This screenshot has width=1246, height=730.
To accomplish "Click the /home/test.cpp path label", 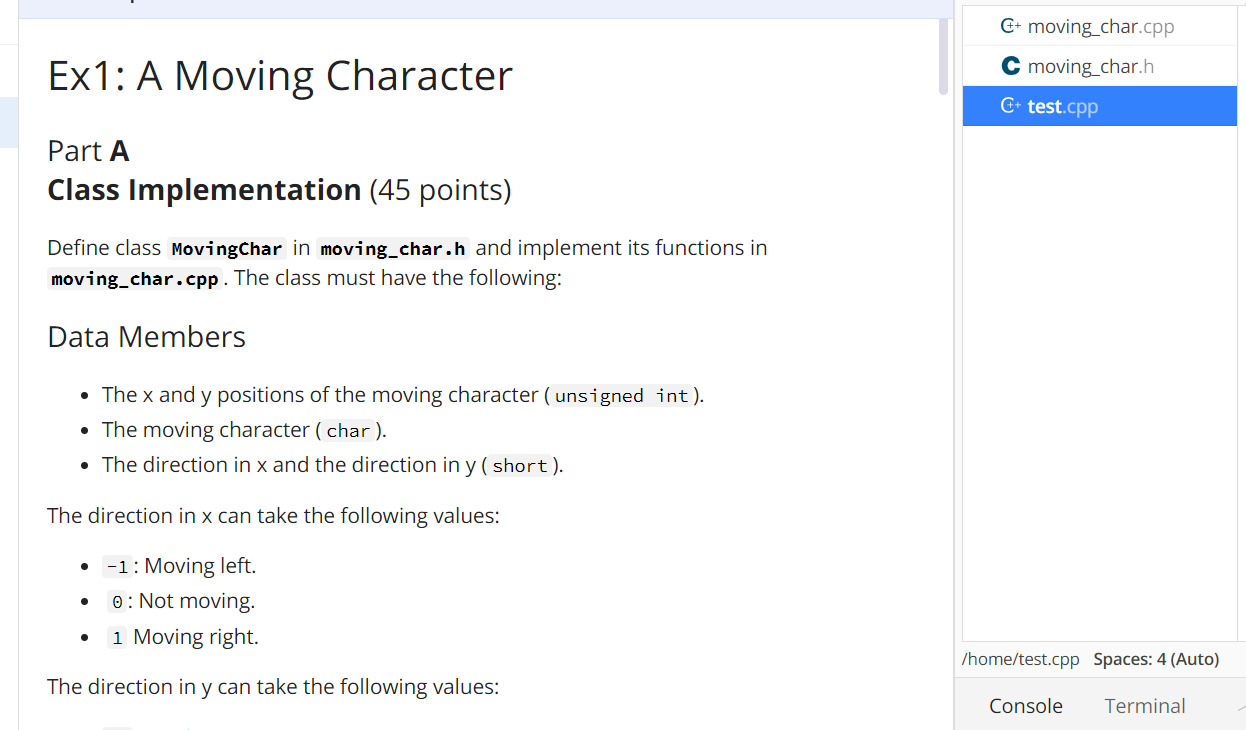I will point(1020,659).
